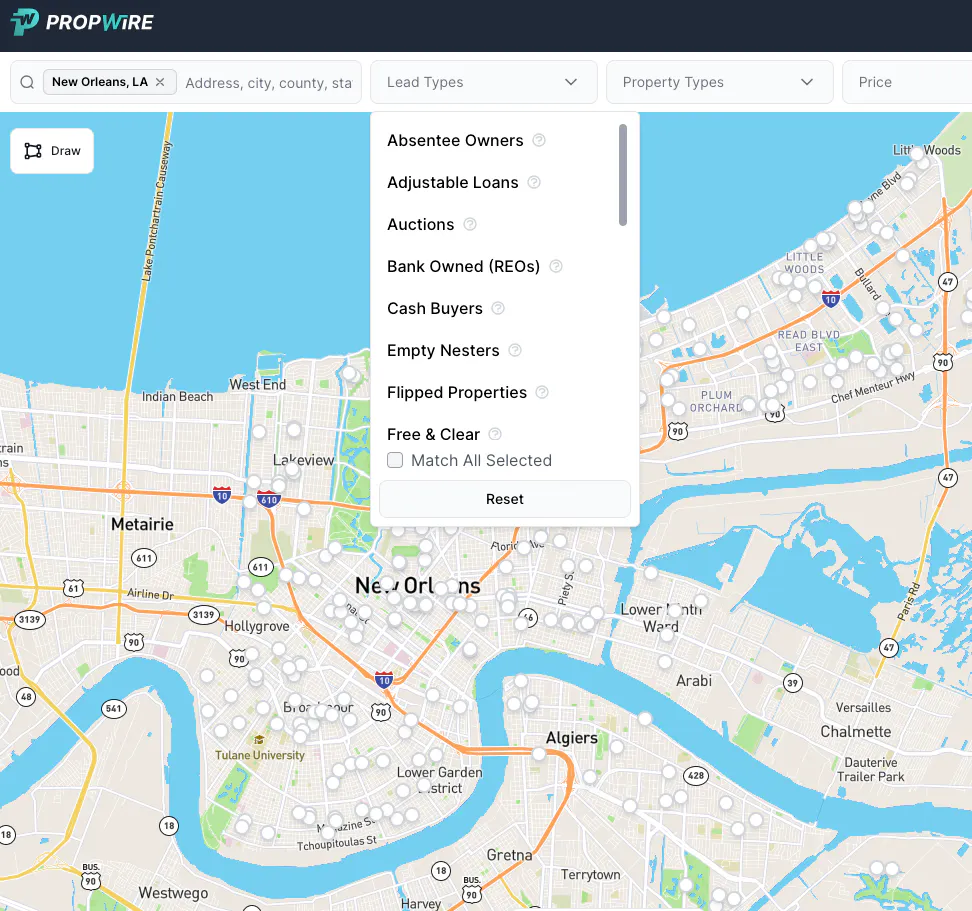Reset the lead type filters

(x=504, y=499)
